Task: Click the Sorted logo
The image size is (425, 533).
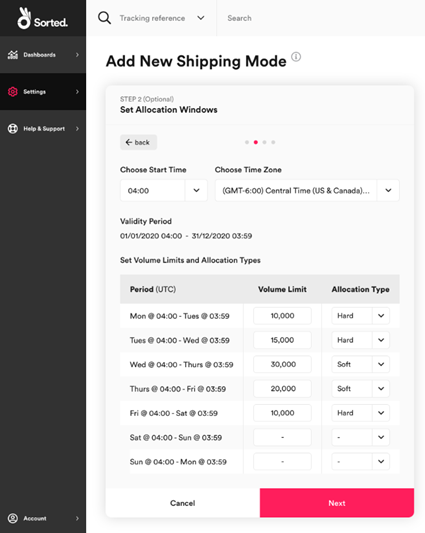Action: 42,18
